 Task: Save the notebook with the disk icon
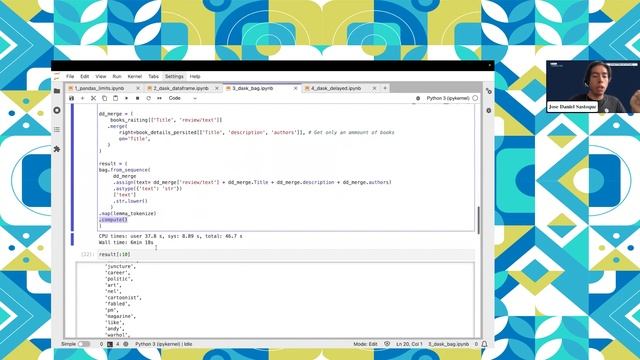71,98
